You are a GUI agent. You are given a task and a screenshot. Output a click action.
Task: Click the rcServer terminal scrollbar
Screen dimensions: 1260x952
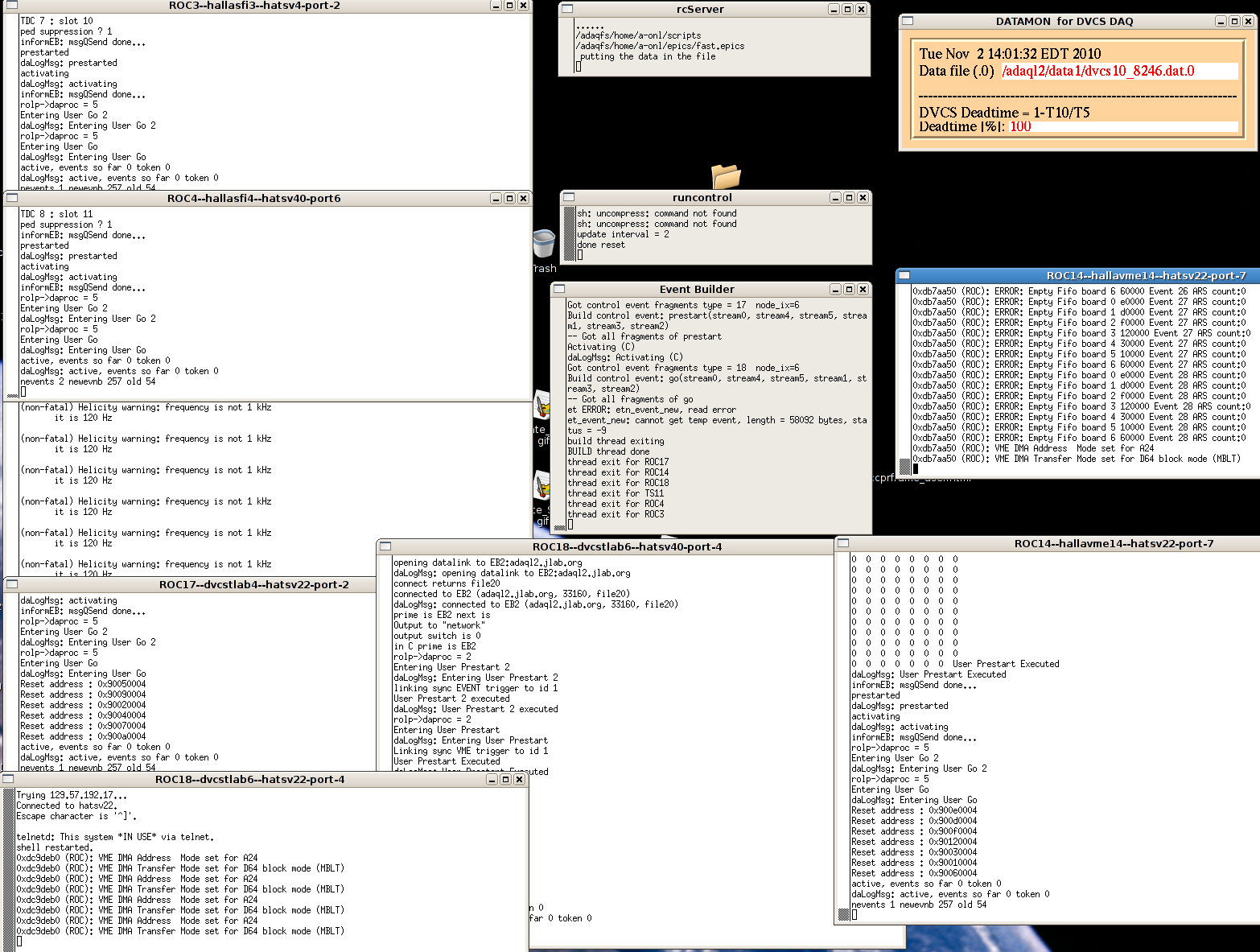point(568,46)
